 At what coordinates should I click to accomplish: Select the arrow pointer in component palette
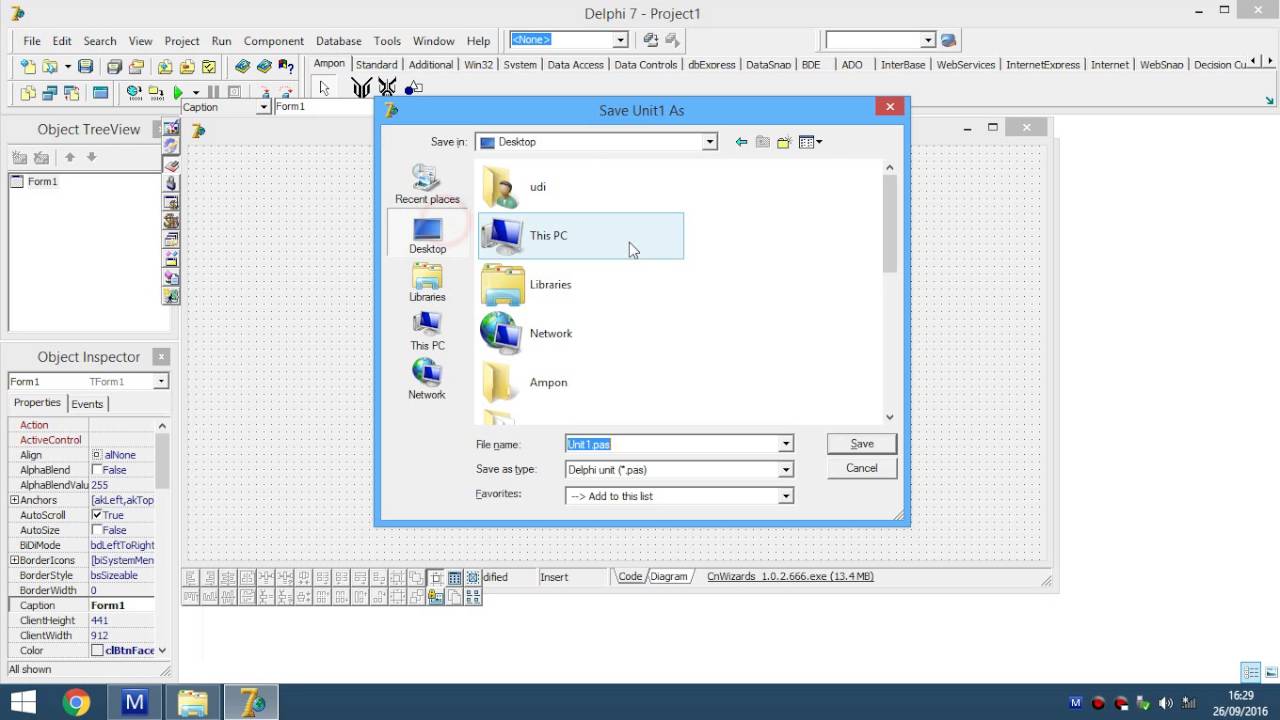tap(324, 88)
